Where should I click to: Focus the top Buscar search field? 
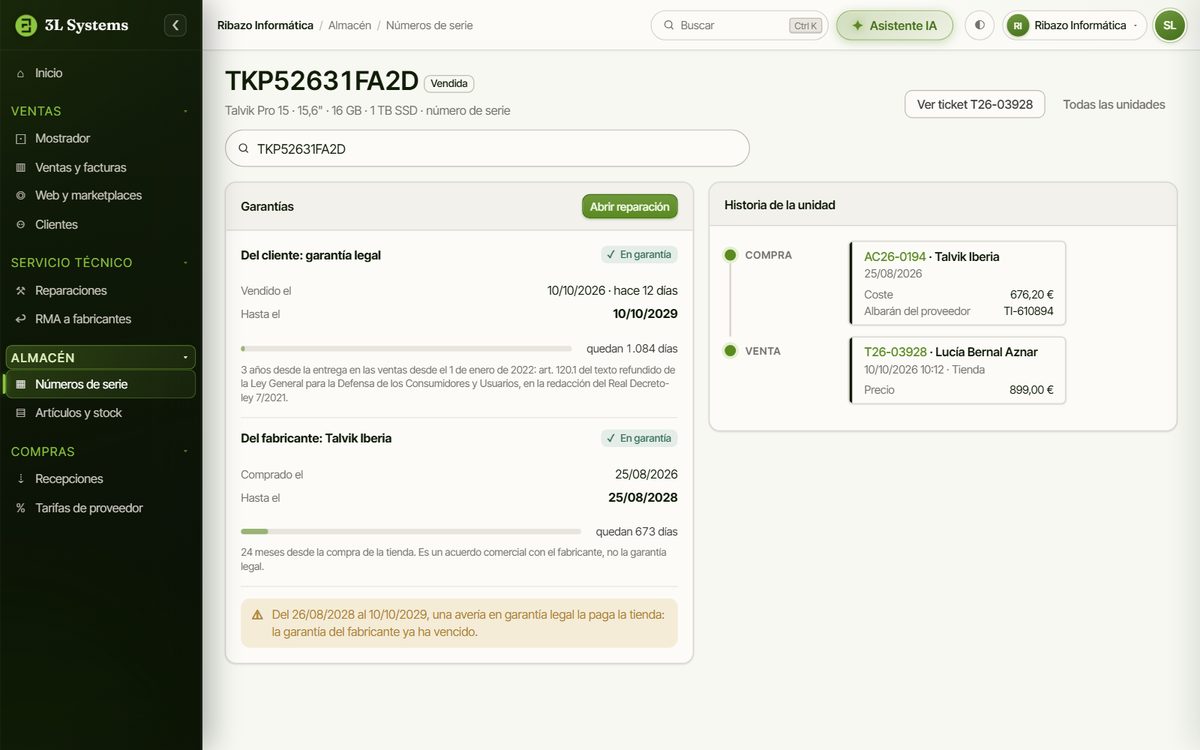click(739, 25)
